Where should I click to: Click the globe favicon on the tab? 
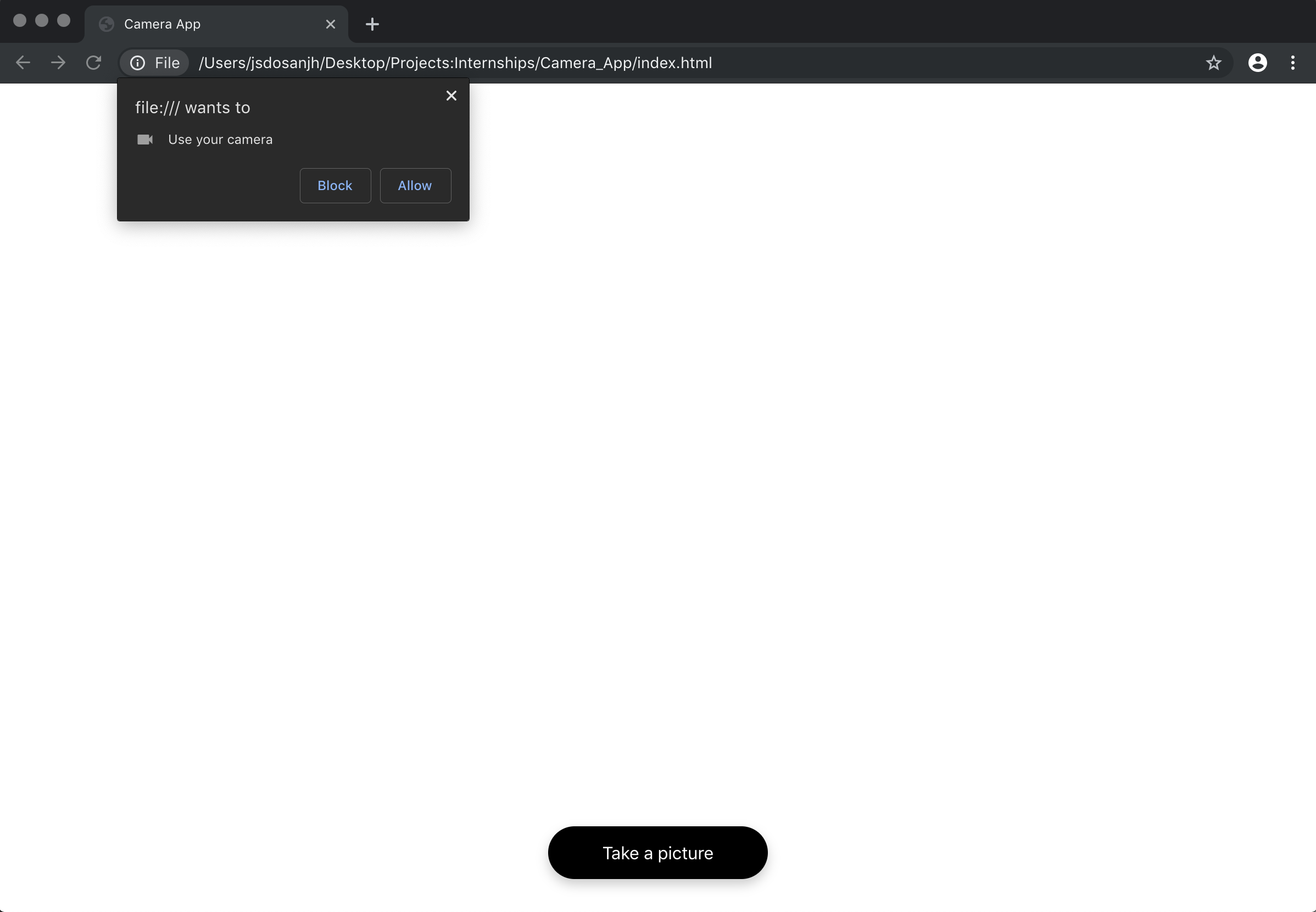[106, 24]
